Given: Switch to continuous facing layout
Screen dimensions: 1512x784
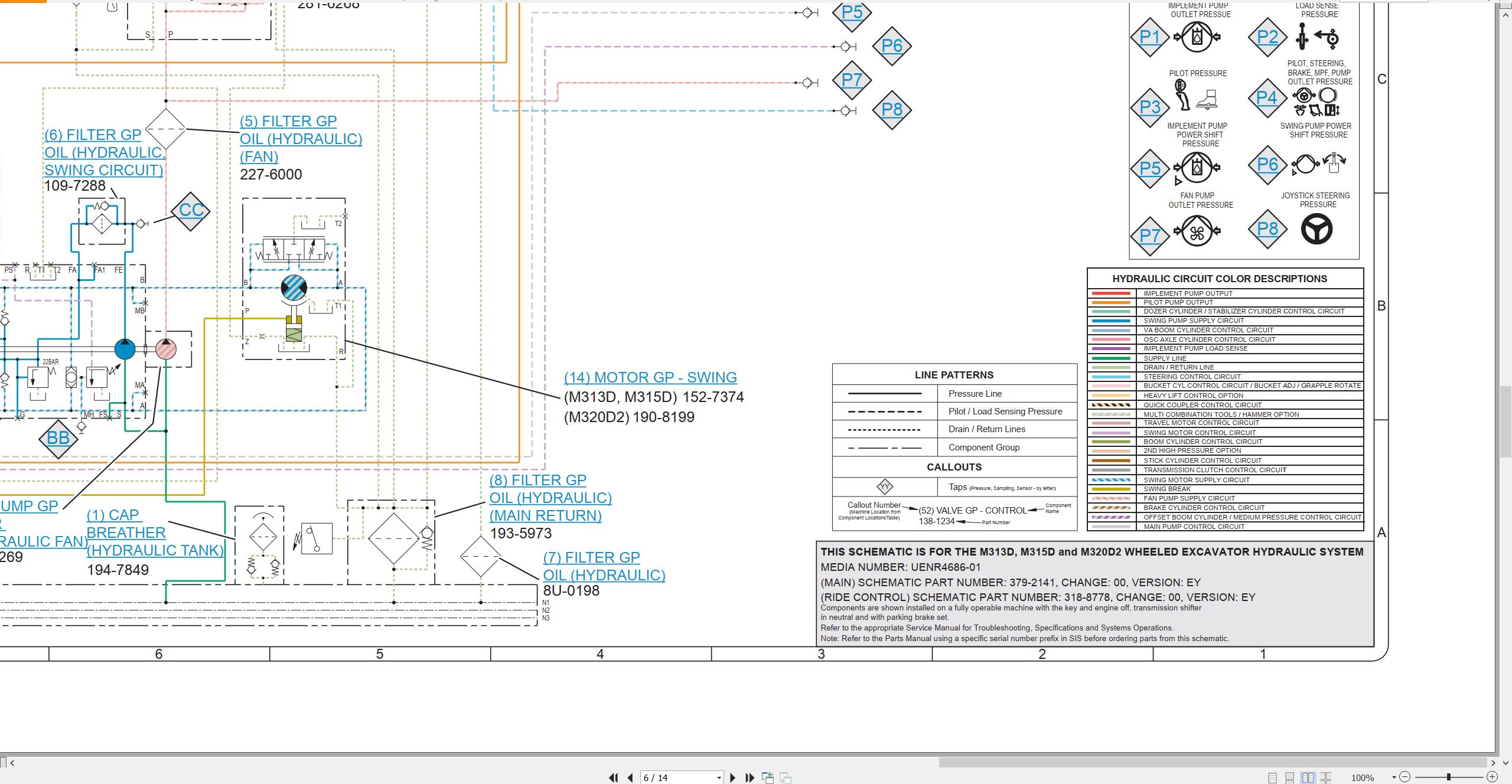Looking at the screenshot, I should point(1326,778).
